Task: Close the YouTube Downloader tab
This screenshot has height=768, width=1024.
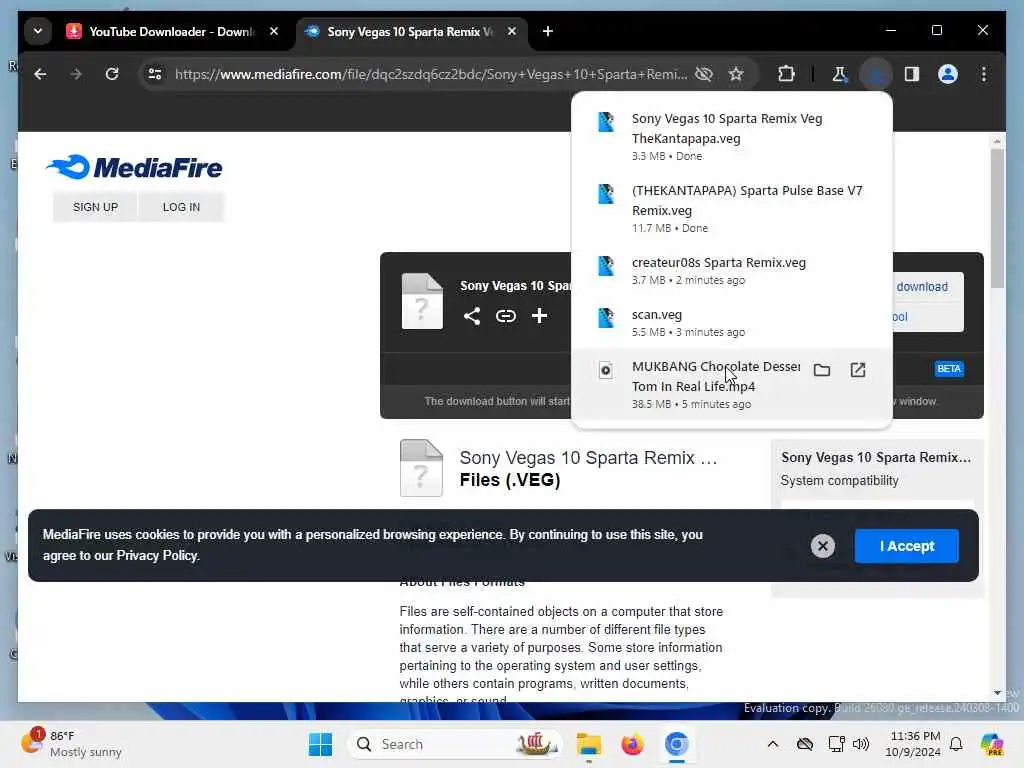Action: 274,31
